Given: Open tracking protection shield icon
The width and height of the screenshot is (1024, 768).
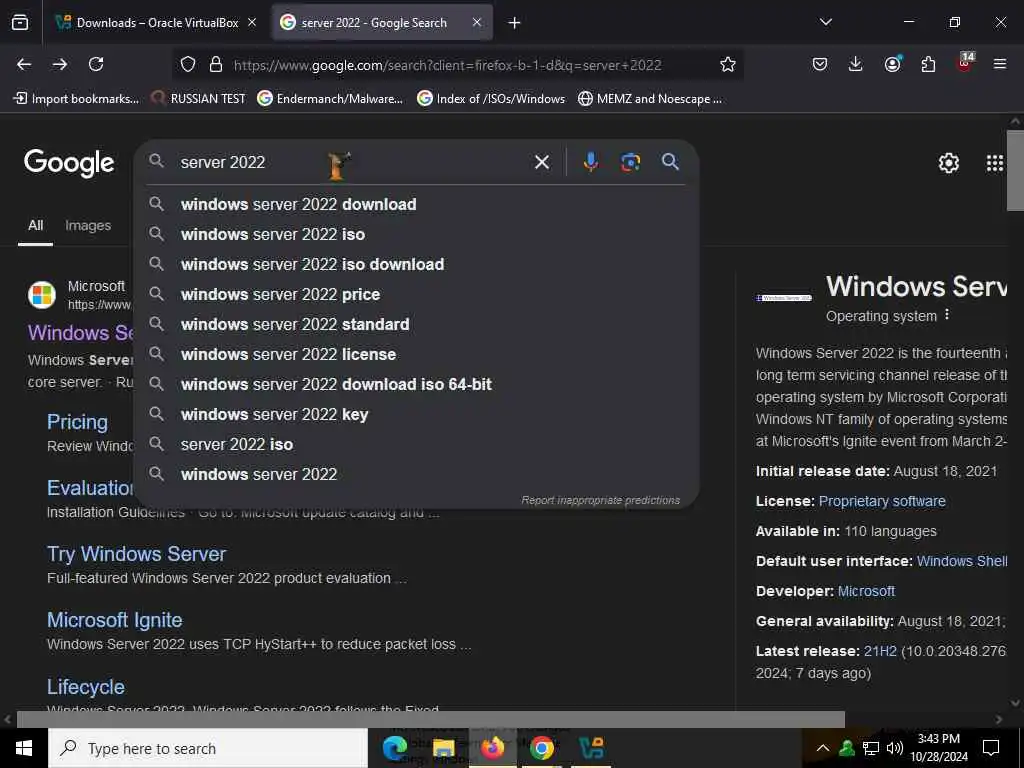Looking at the screenshot, I should click(188, 64).
